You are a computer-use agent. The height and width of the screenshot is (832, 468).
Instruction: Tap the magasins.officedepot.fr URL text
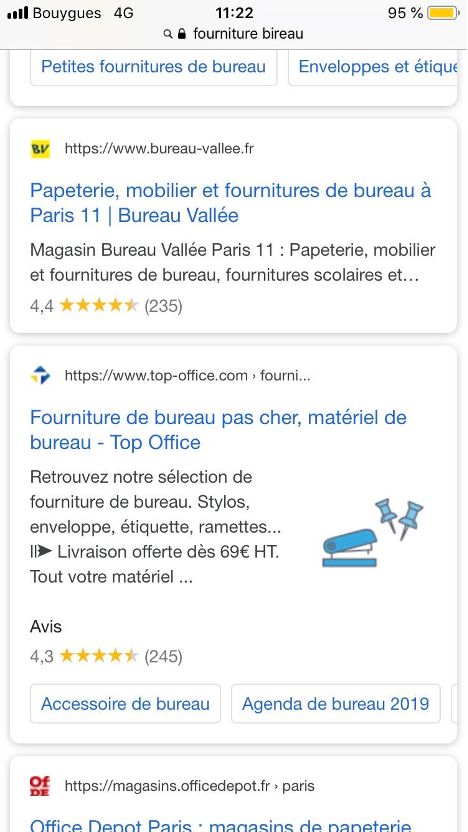coord(189,785)
